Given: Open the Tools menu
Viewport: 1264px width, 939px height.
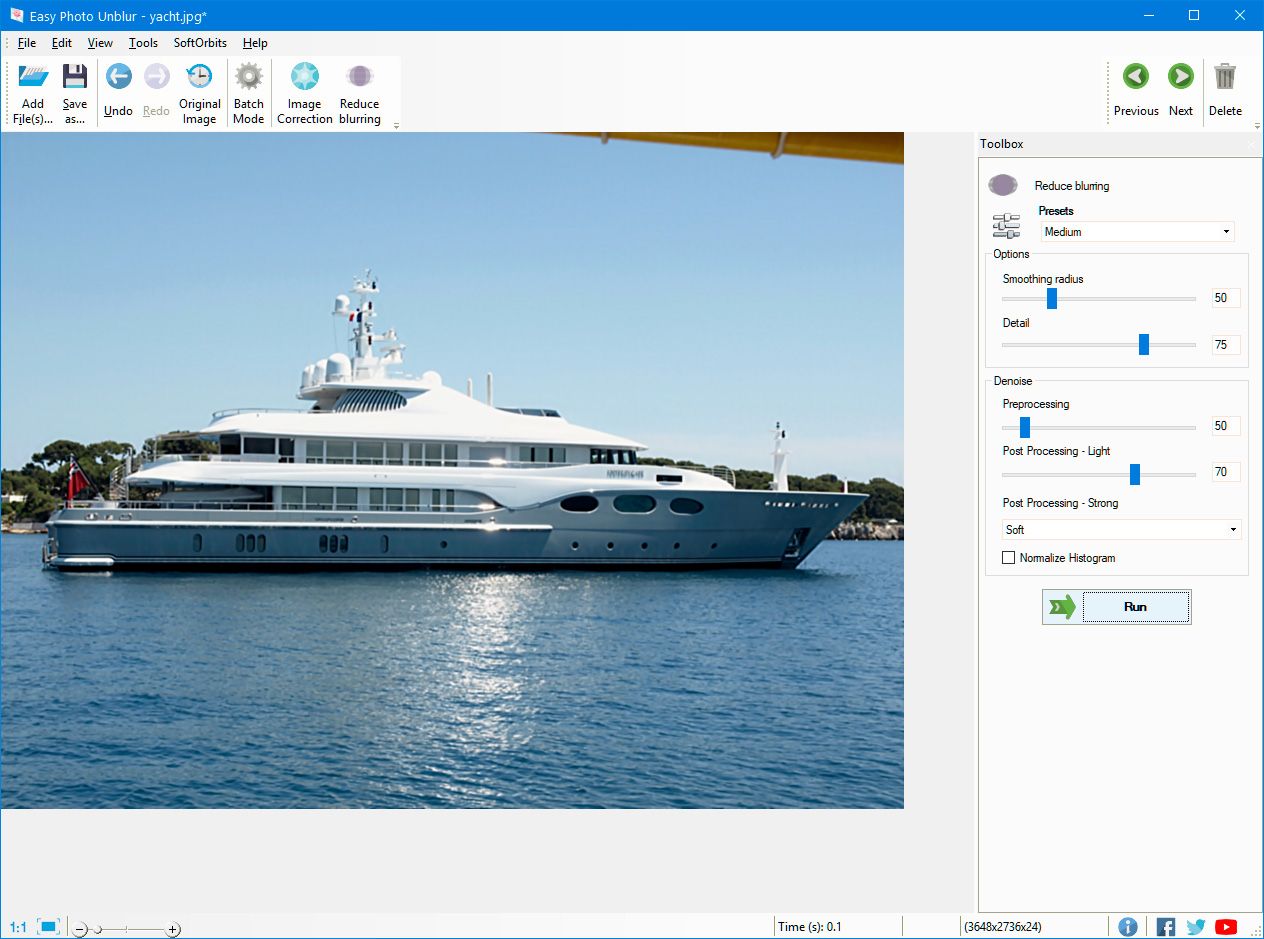Looking at the screenshot, I should point(143,43).
